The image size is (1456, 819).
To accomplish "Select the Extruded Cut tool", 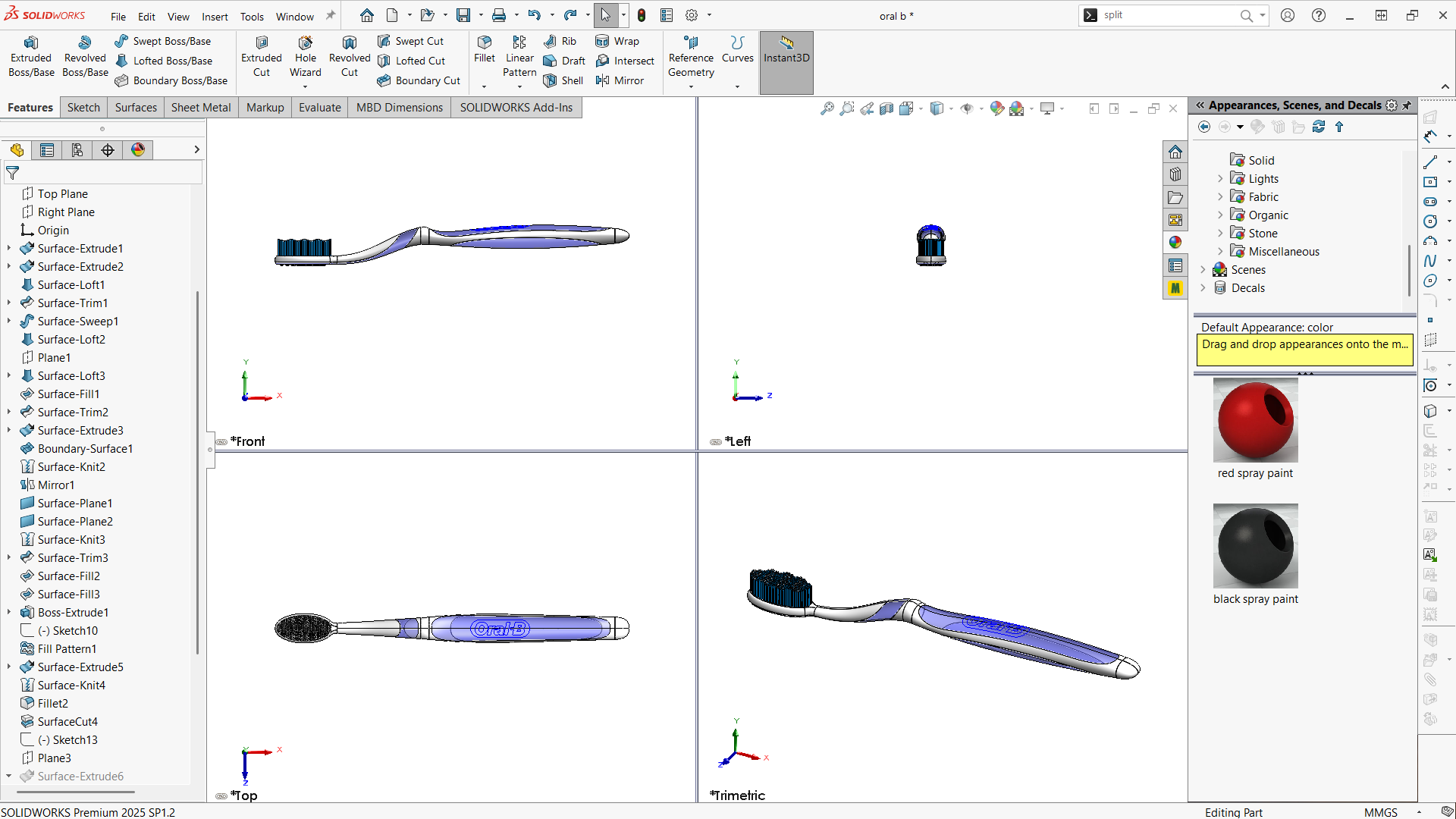I will pos(262,57).
